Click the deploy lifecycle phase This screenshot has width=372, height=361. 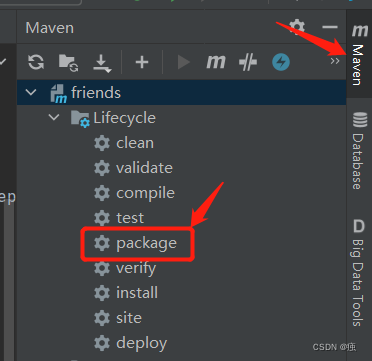(x=142, y=344)
